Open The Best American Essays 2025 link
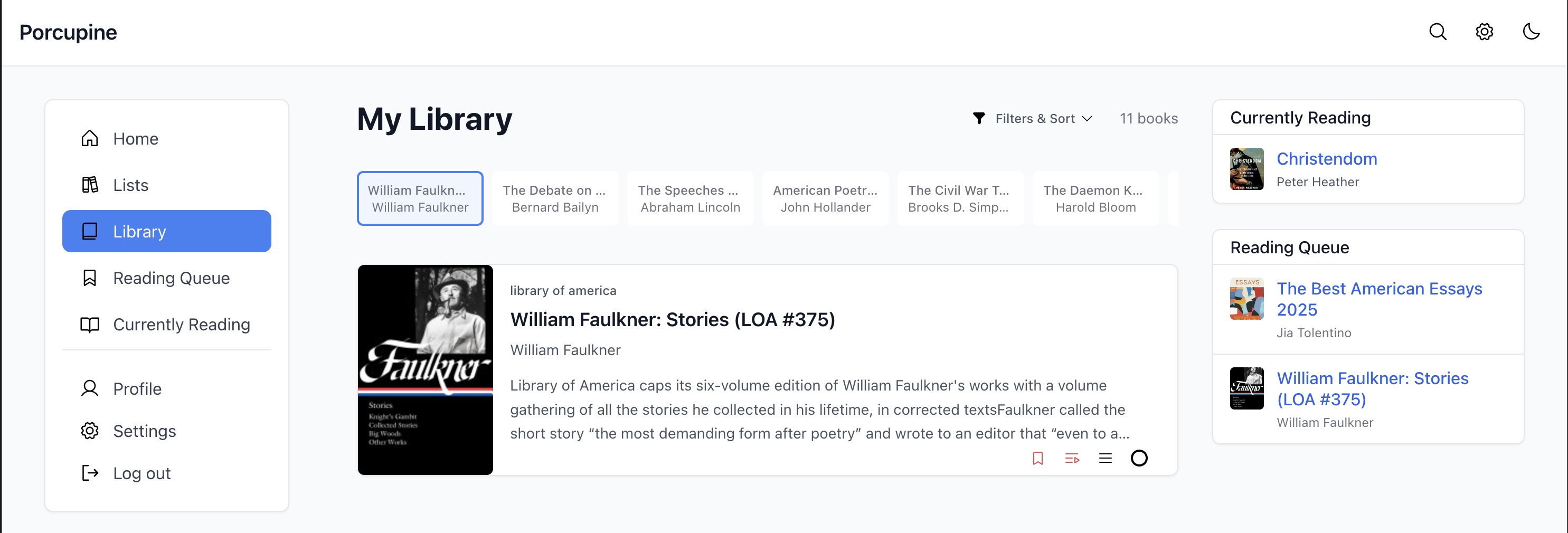The image size is (1568, 533). pos(1378,299)
